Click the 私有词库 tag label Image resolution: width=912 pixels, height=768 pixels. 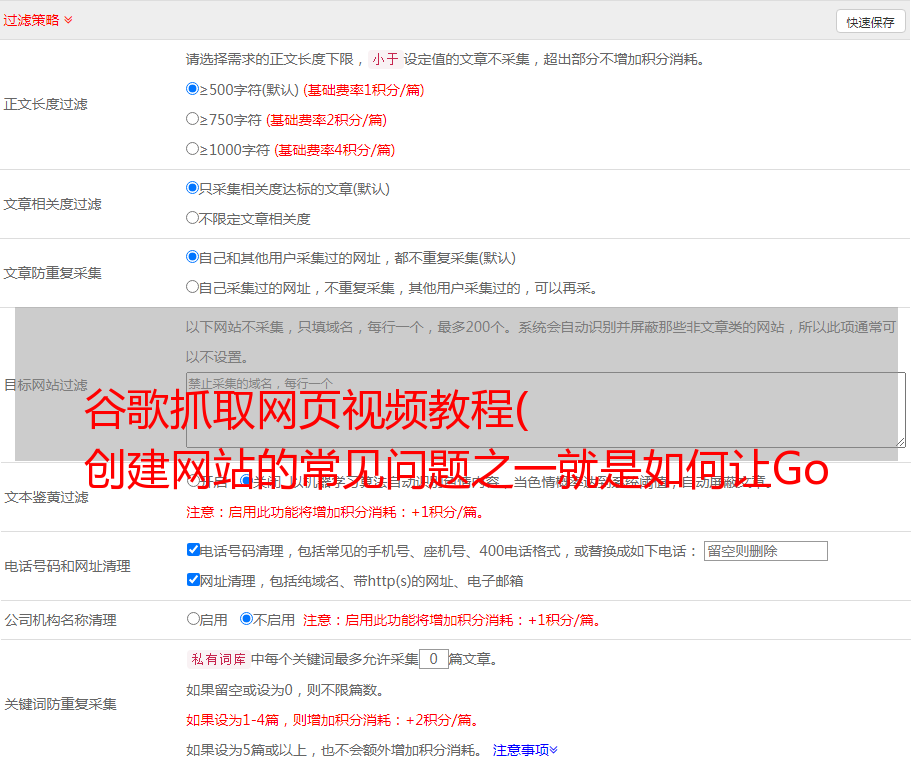tap(216, 659)
